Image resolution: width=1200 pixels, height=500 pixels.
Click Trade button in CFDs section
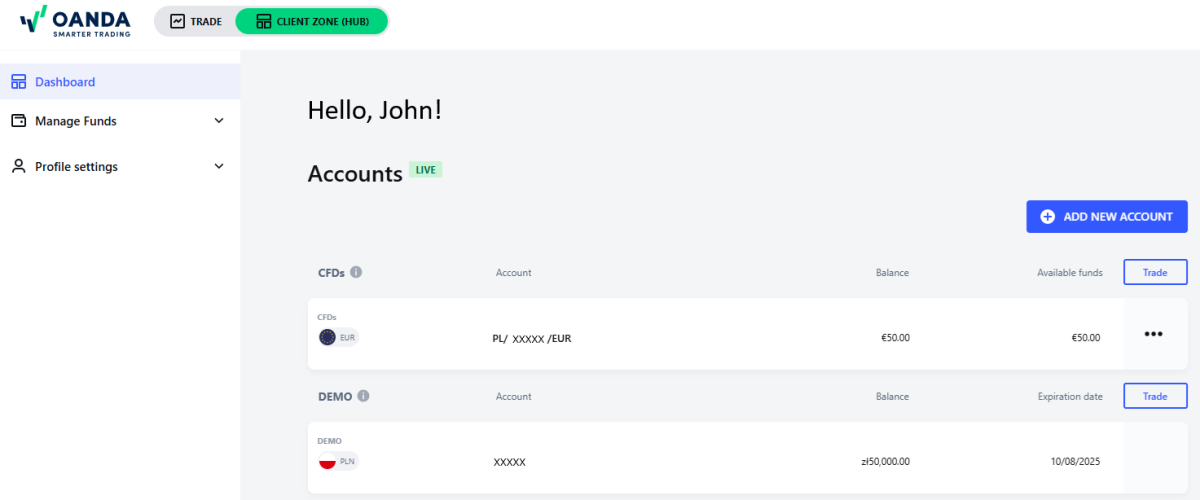coord(1155,272)
